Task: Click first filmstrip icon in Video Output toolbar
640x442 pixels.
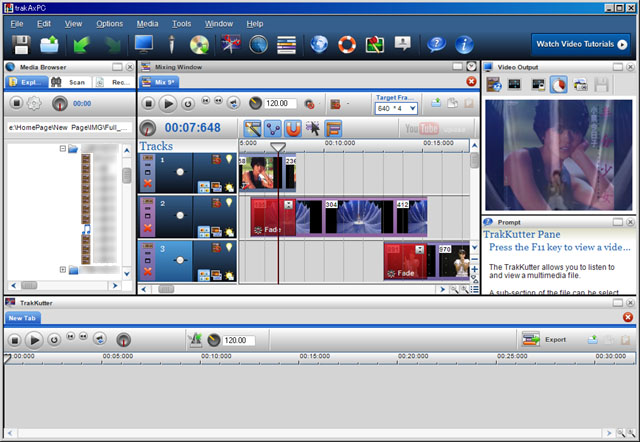Action: click(493, 85)
